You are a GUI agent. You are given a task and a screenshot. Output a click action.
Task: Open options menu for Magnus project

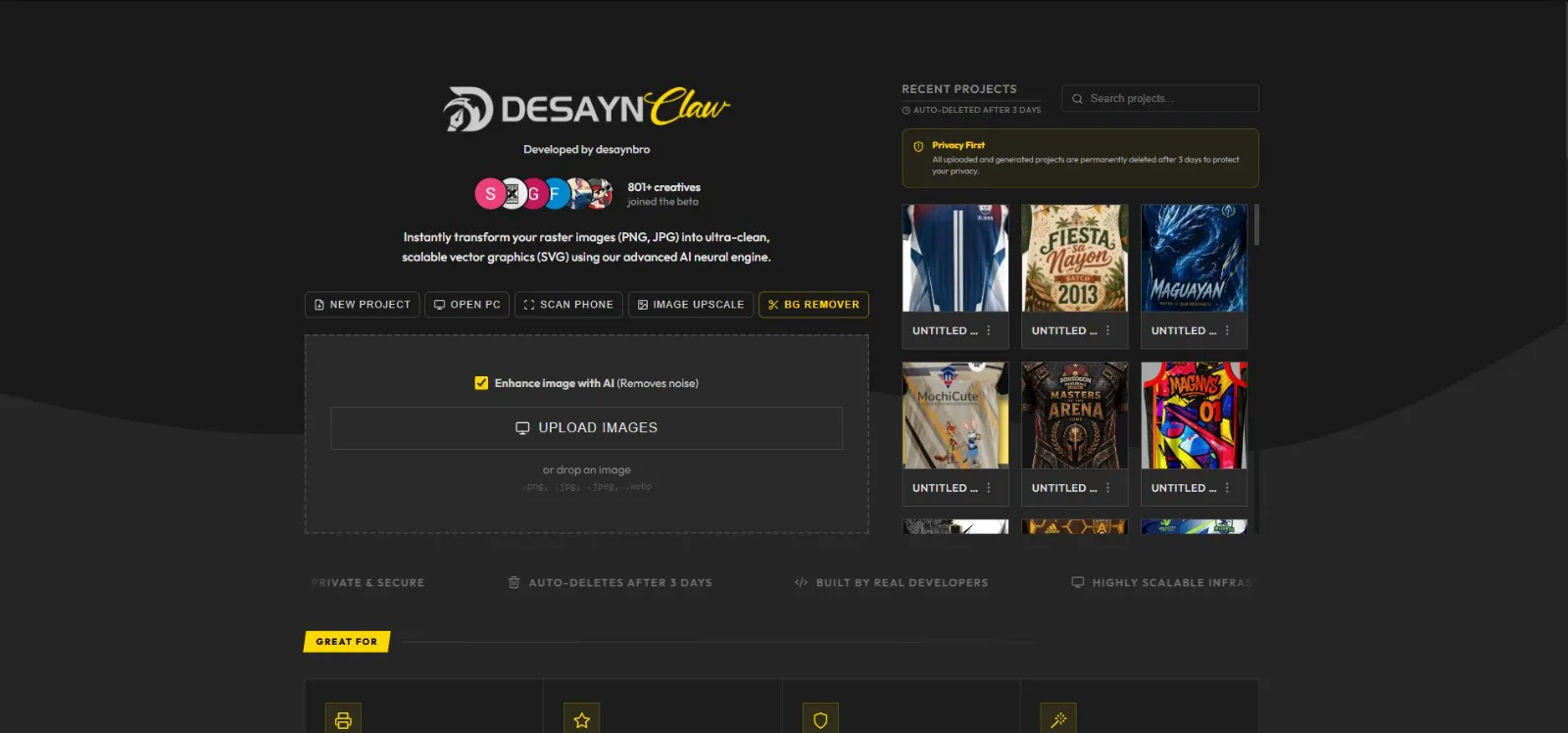pyautogui.click(x=1227, y=488)
